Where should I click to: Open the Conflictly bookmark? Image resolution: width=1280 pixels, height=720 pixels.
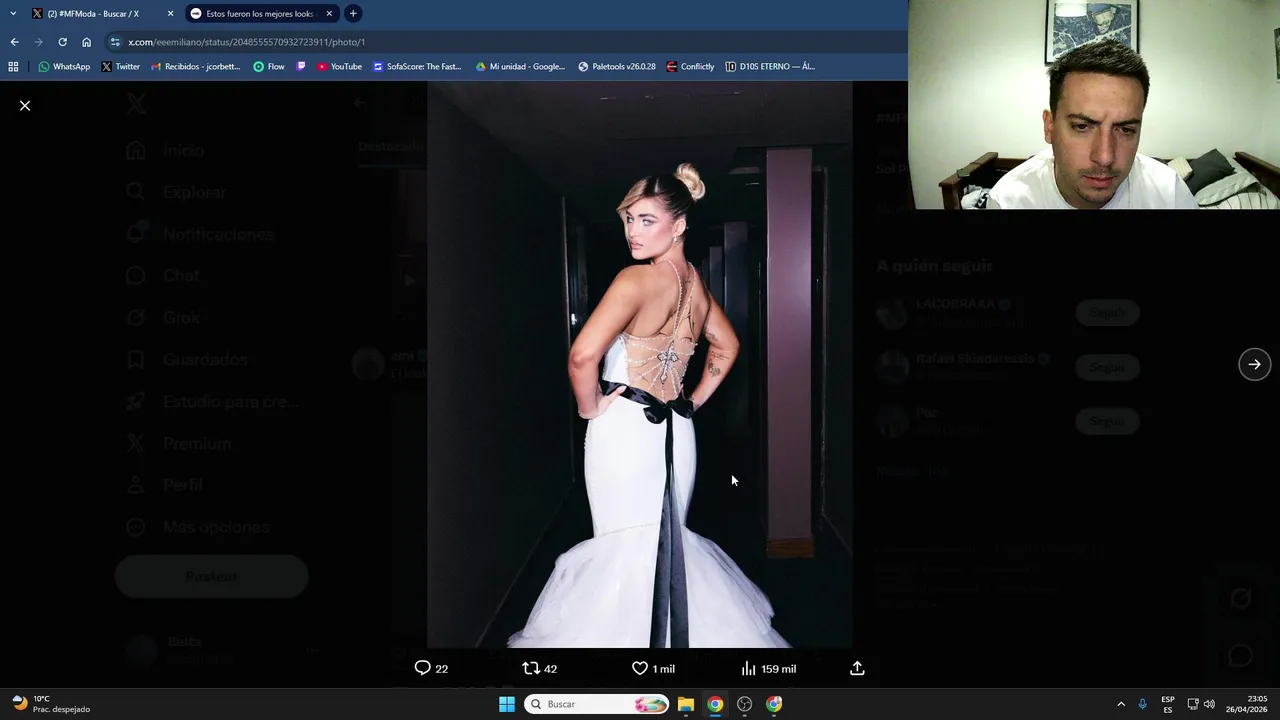690,67
